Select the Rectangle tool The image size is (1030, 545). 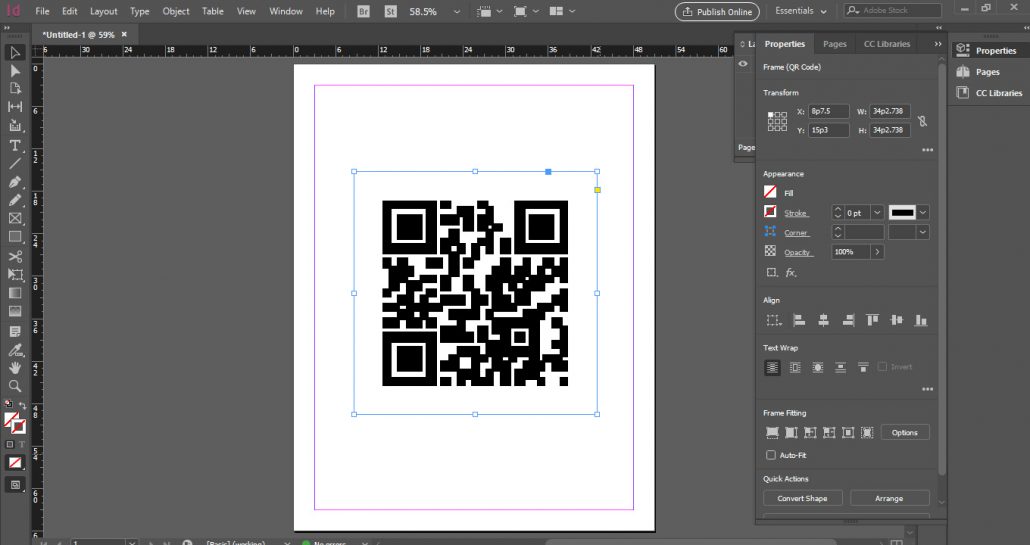click(x=15, y=237)
